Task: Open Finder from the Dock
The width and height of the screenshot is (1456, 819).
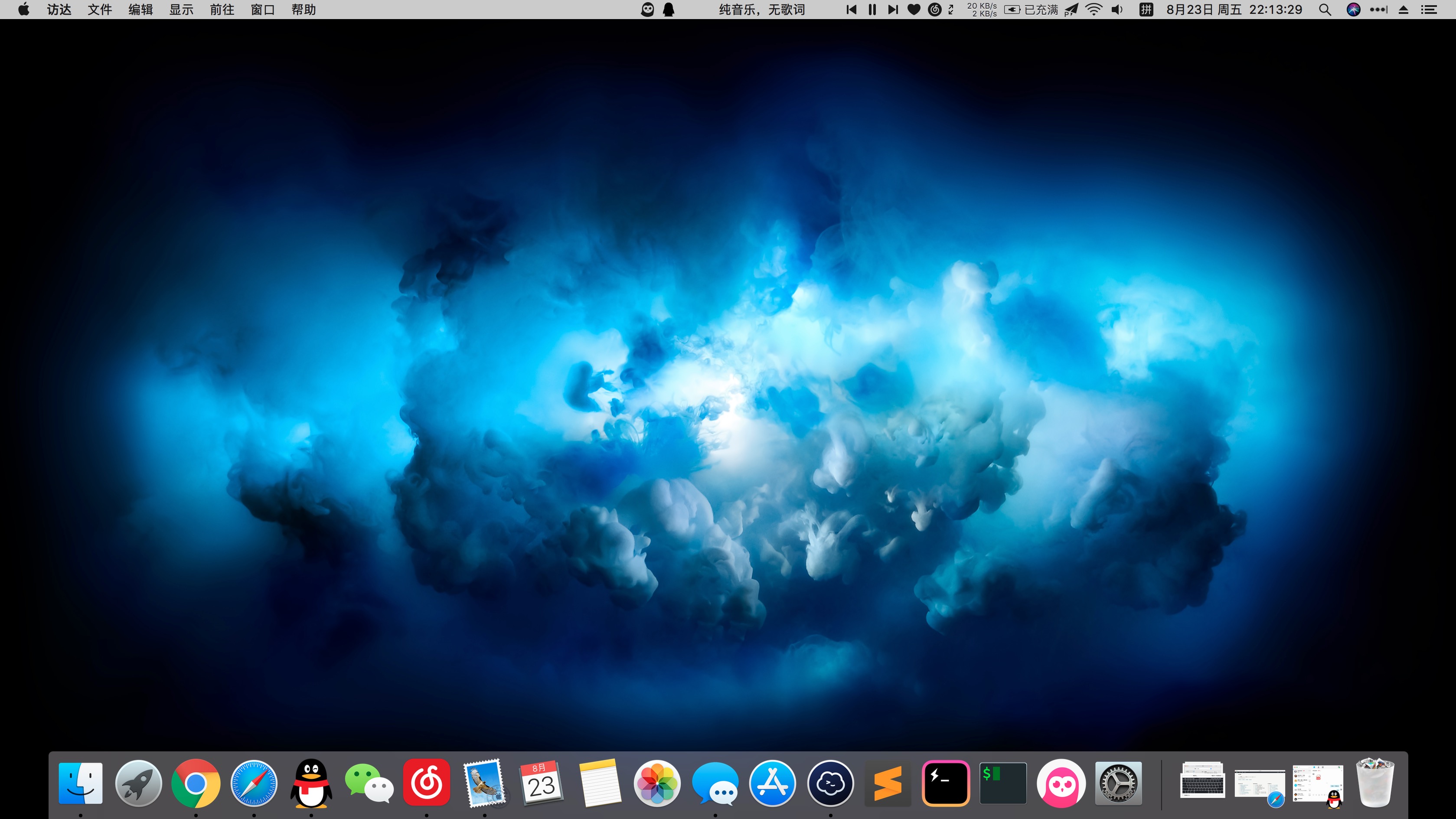Action: (80, 783)
